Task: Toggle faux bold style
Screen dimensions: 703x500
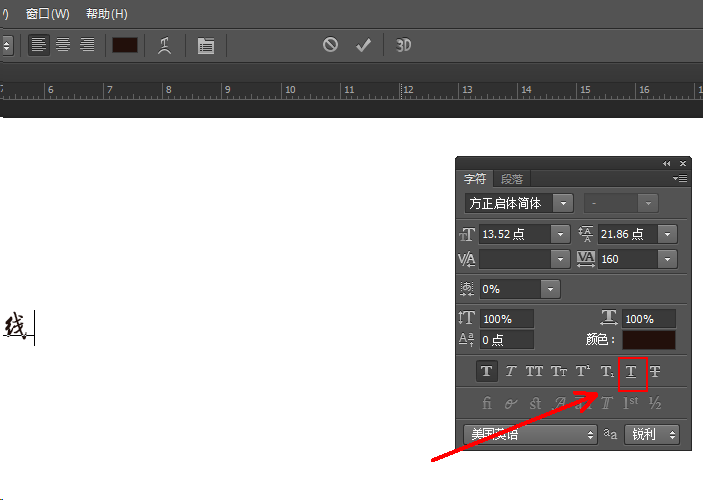Action: pos(486,371)
